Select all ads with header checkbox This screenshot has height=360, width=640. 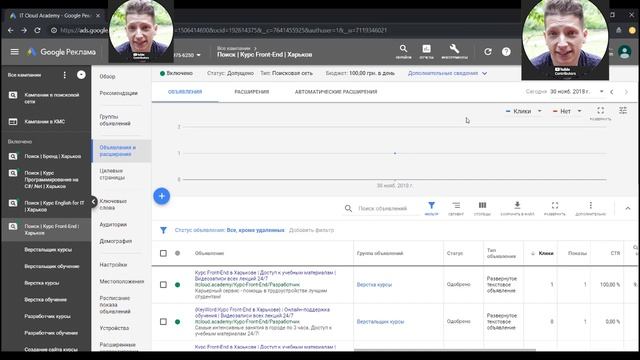163,253
